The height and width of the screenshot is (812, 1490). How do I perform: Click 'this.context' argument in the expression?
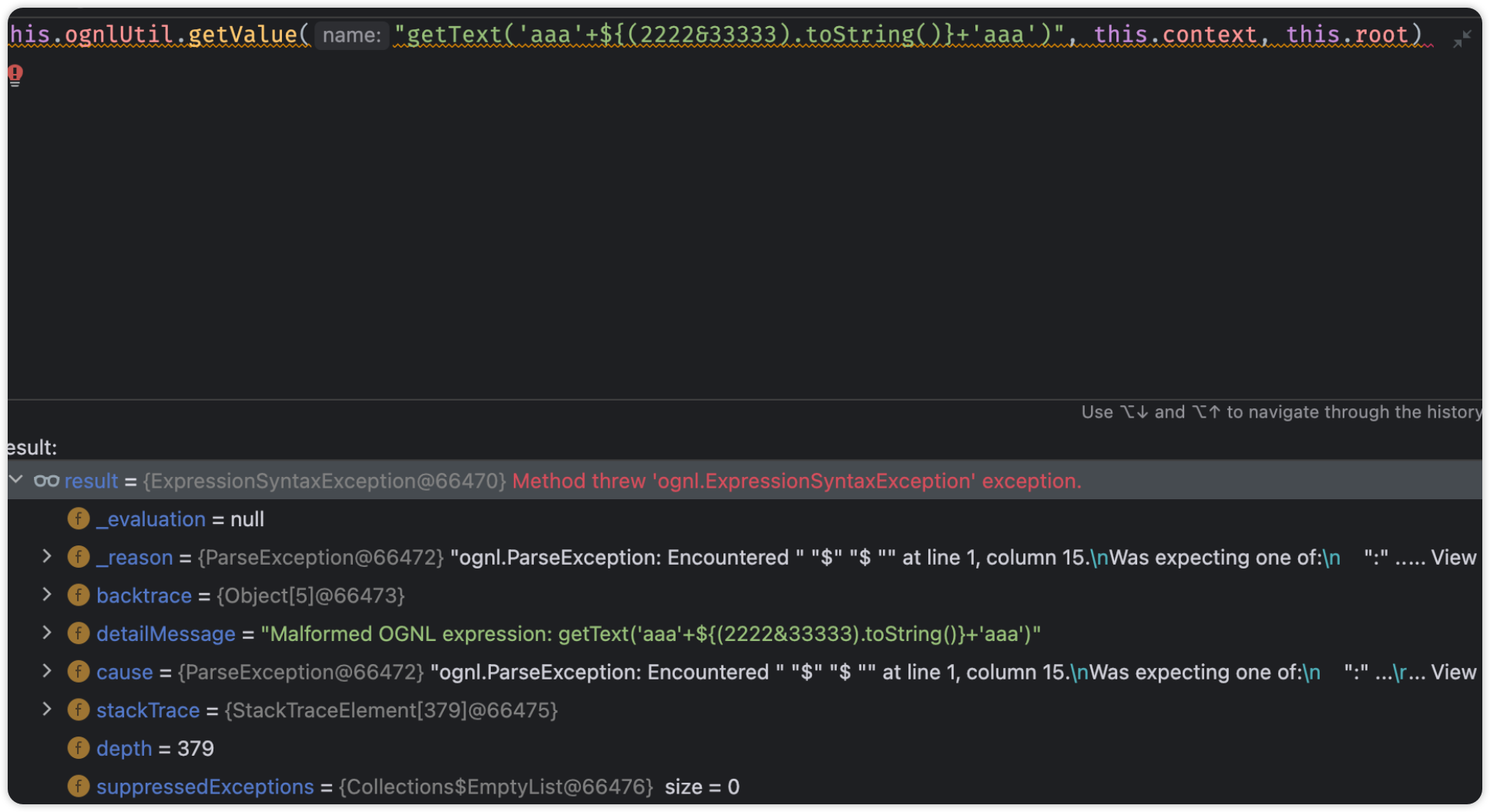tap(1175, 35)
